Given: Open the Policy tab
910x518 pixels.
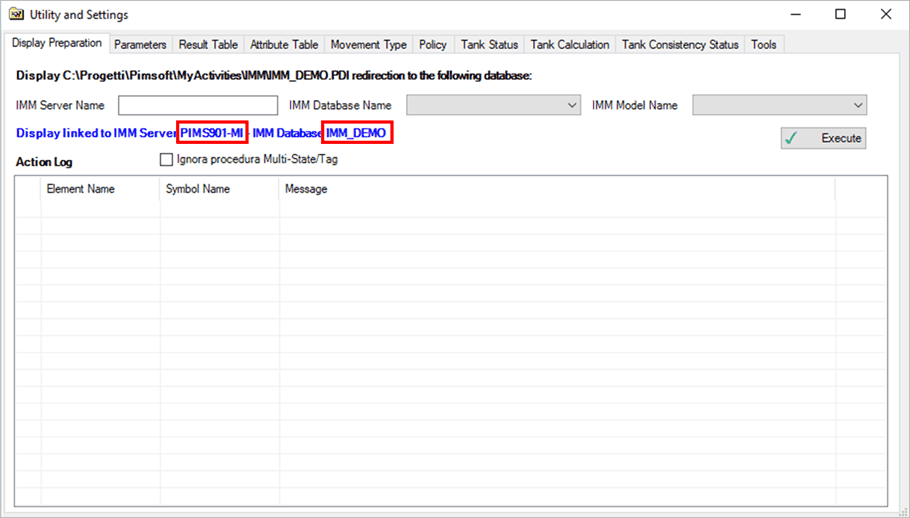Looking at the screenshot, I should click(x=433, y=45).
